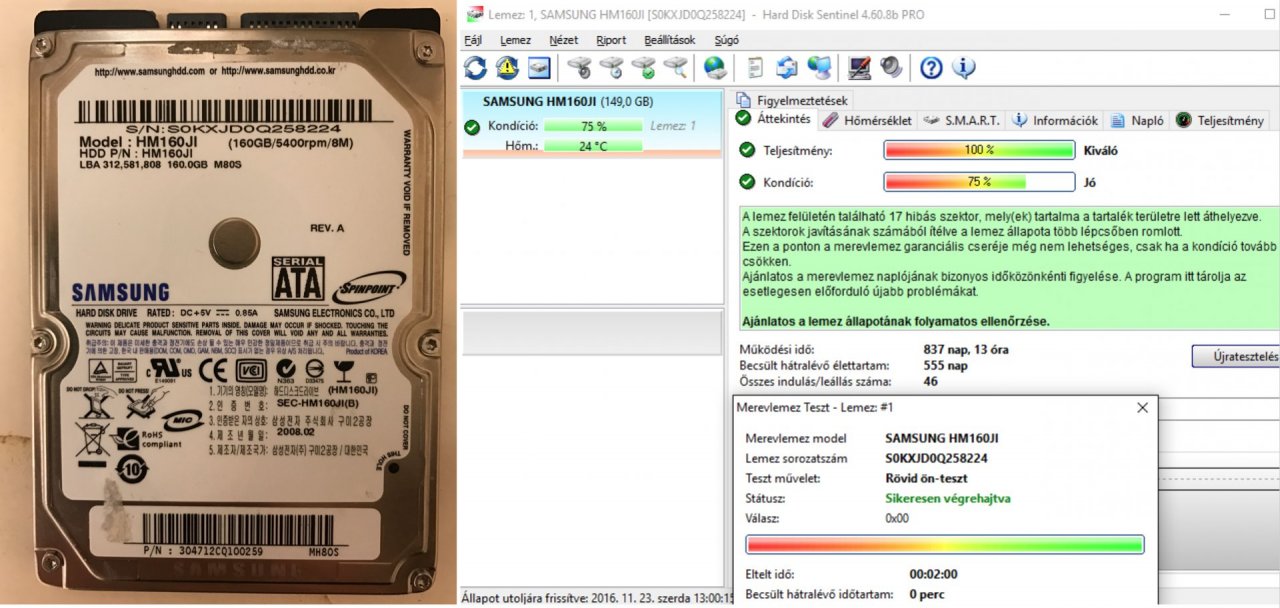The height and width of the screenshot is (608, 1280).
Task: Open the configuration monitor with pen icon
Action: coord(858,68)
